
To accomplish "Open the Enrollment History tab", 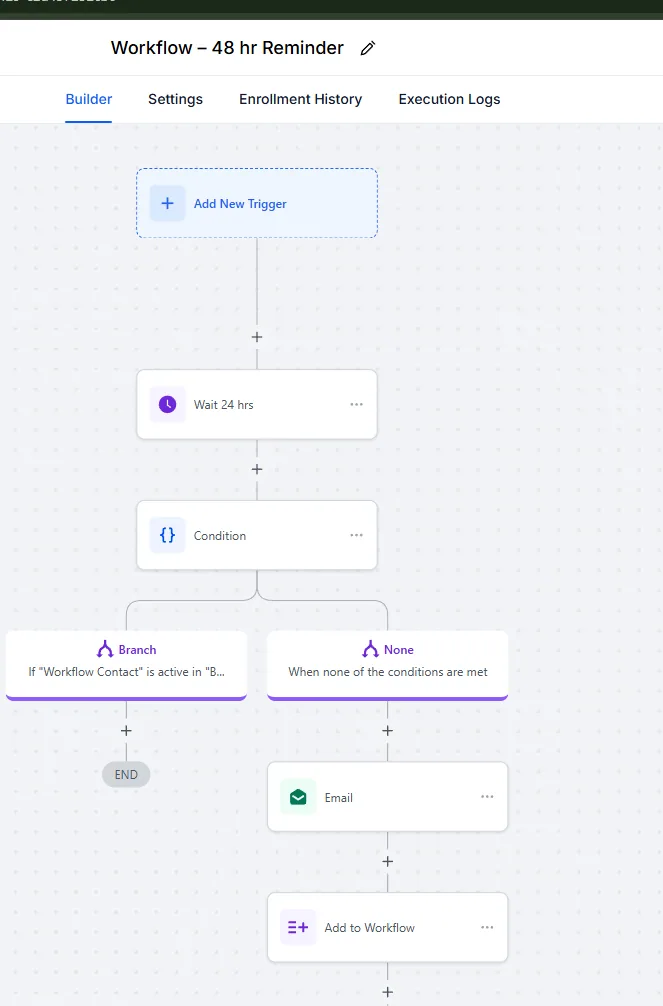I will (x=300, y=99).
